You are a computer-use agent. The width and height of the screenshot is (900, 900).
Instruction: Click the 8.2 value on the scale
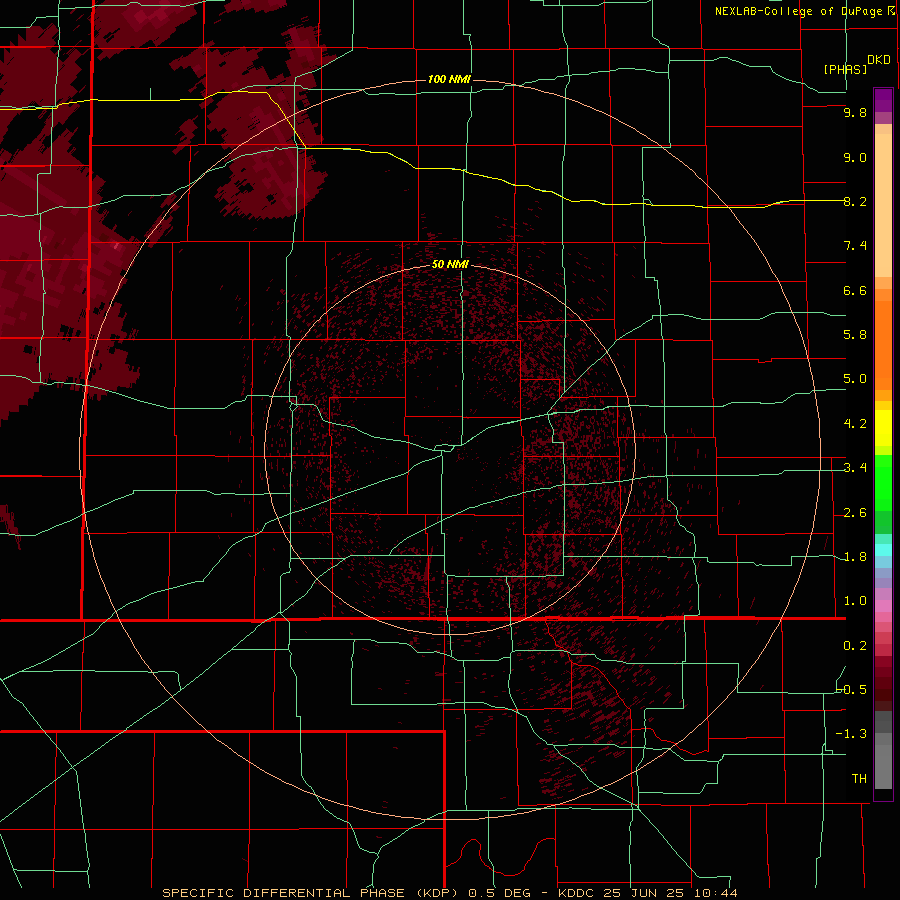(855, 202)
